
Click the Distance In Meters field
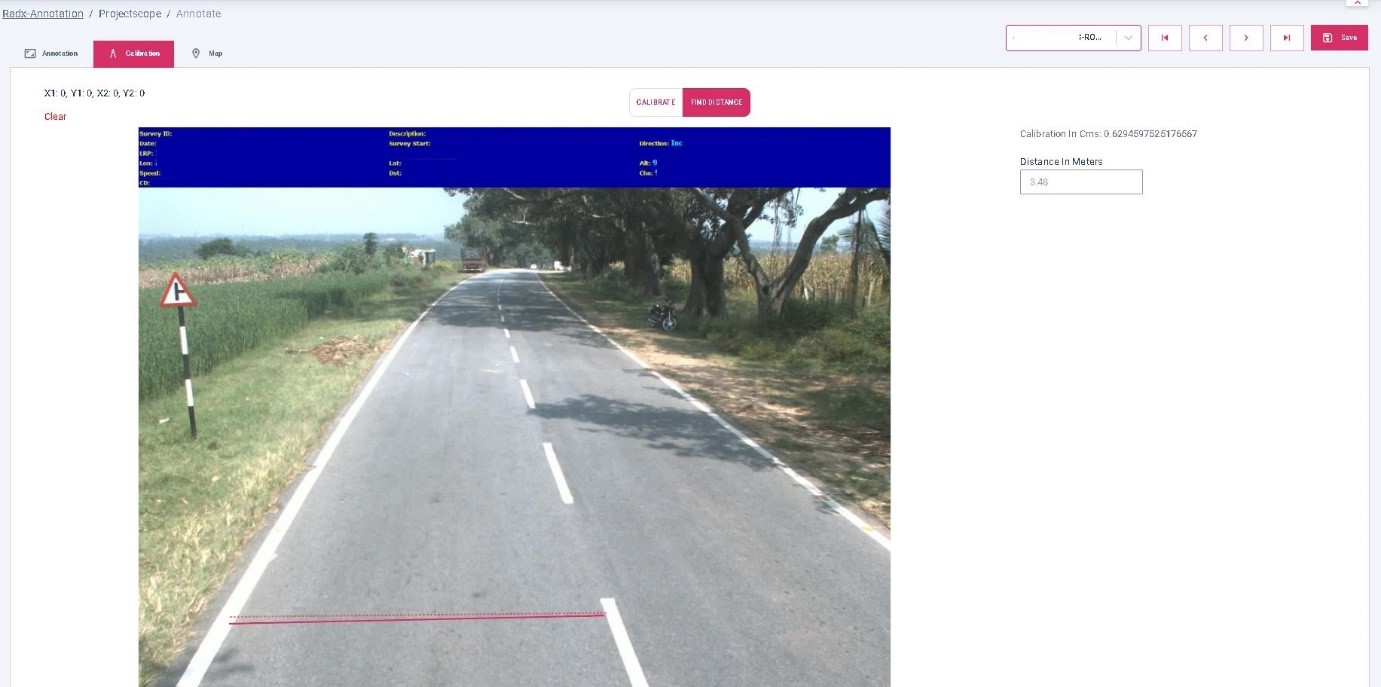point(1081,182)
